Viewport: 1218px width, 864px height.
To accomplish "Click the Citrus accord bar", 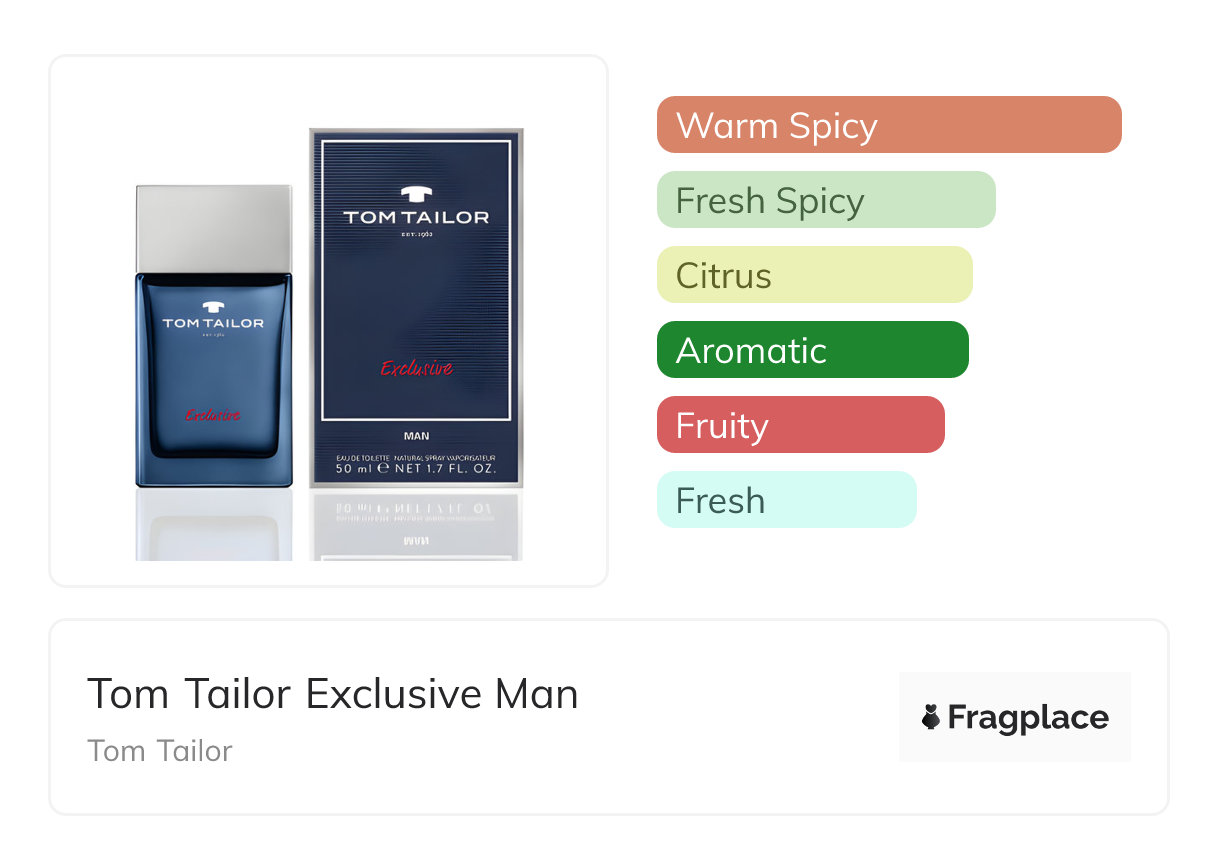I will [815, 275].
